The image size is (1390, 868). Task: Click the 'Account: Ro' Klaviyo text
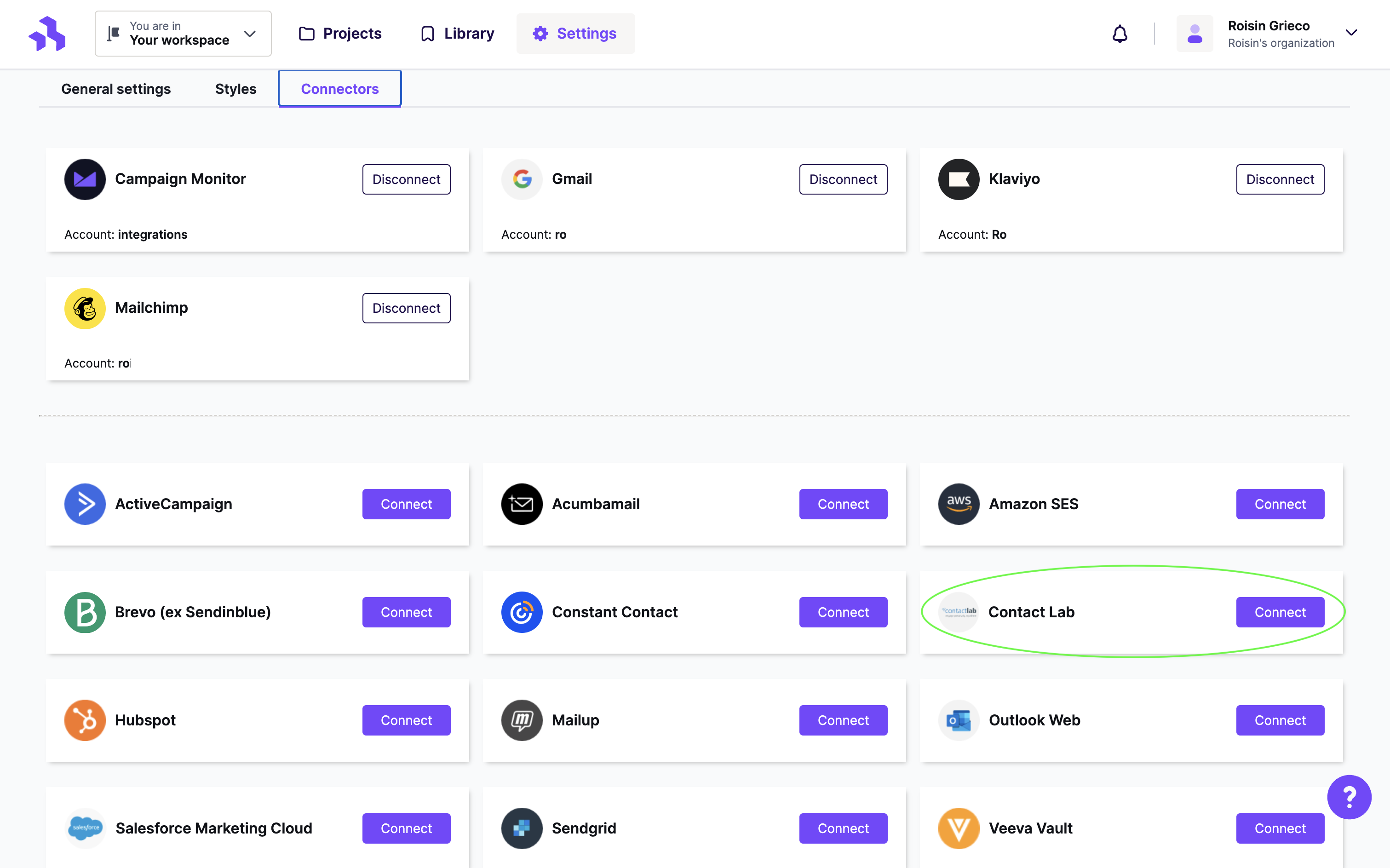click(972, 234)
